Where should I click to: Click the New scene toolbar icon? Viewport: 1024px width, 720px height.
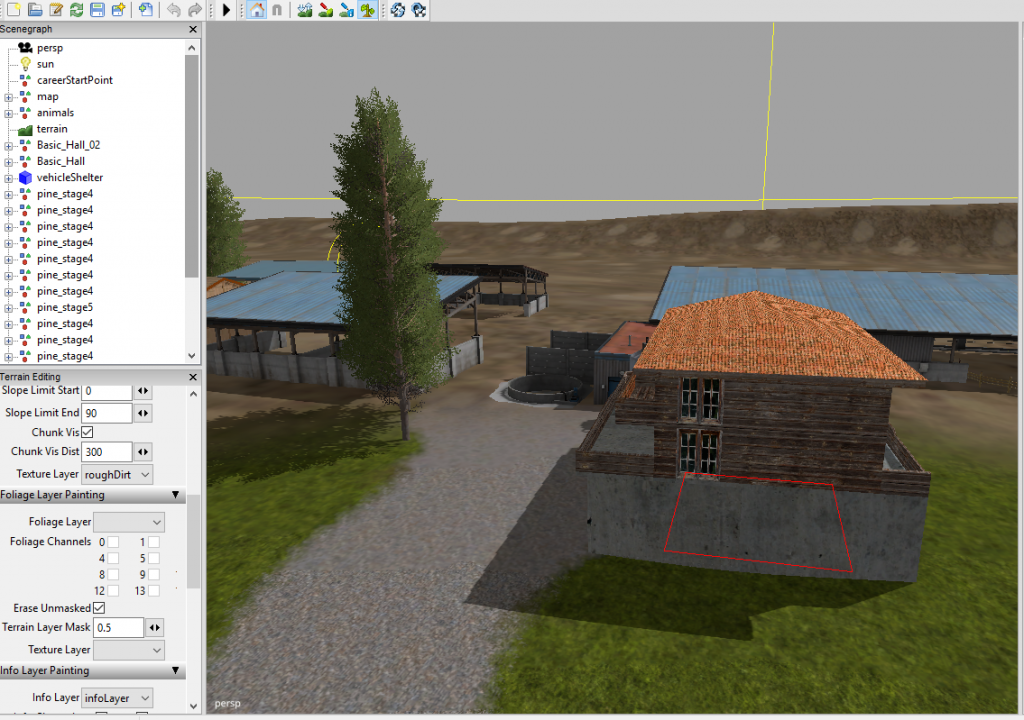coord(14,10)
